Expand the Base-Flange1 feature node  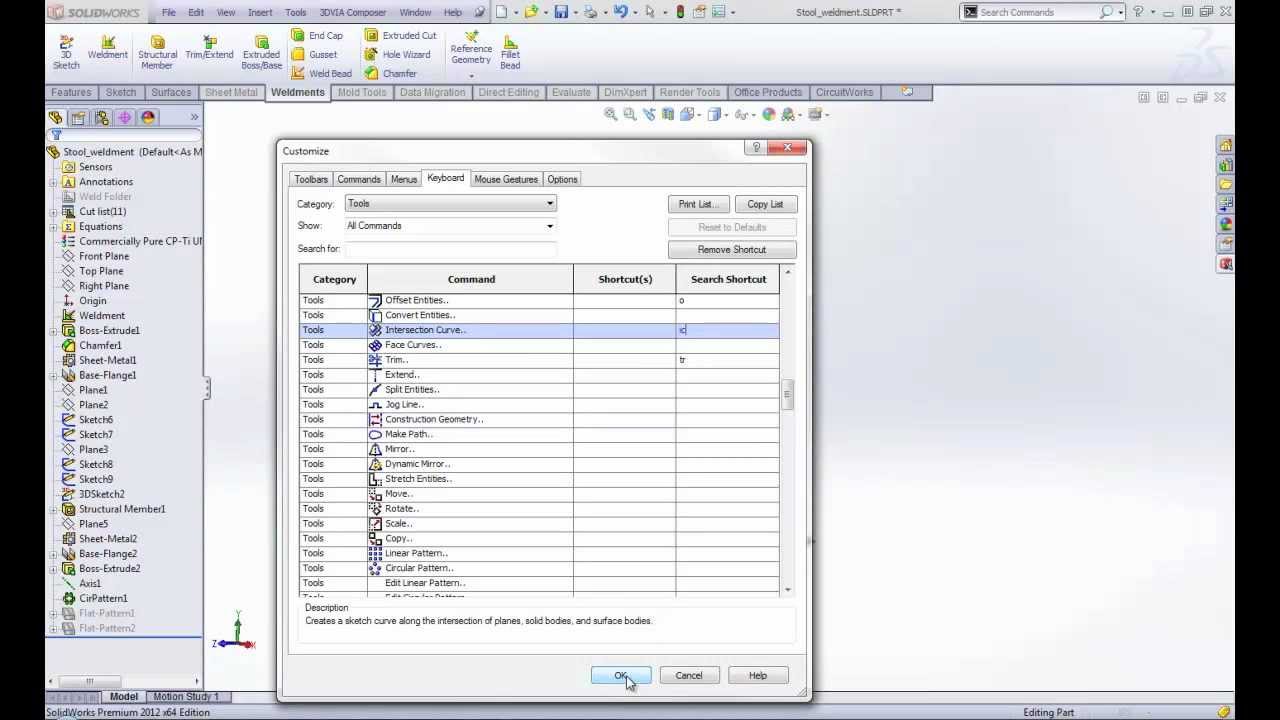(53, 375)
